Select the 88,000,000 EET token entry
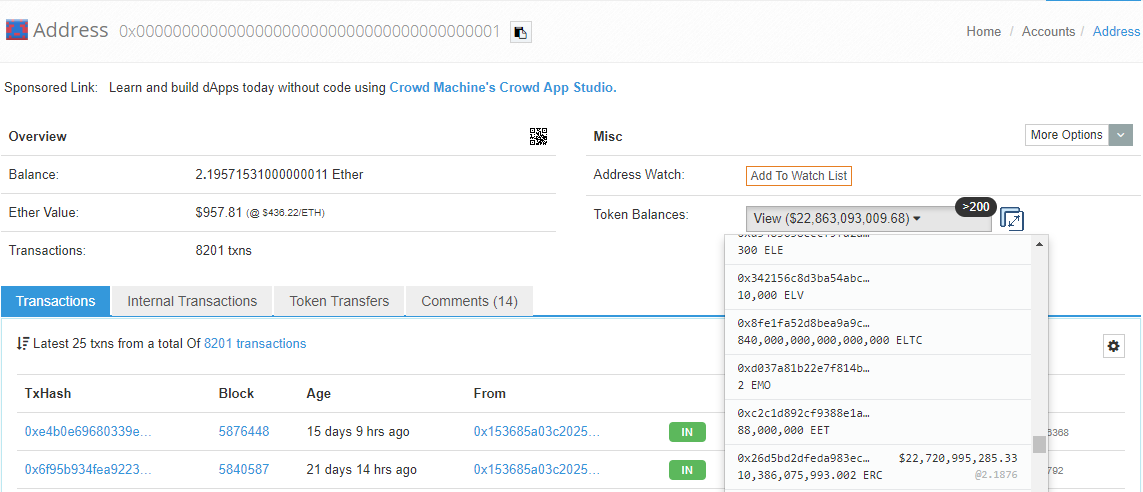This screenshot has height=492, width=1143. (877, 422)
